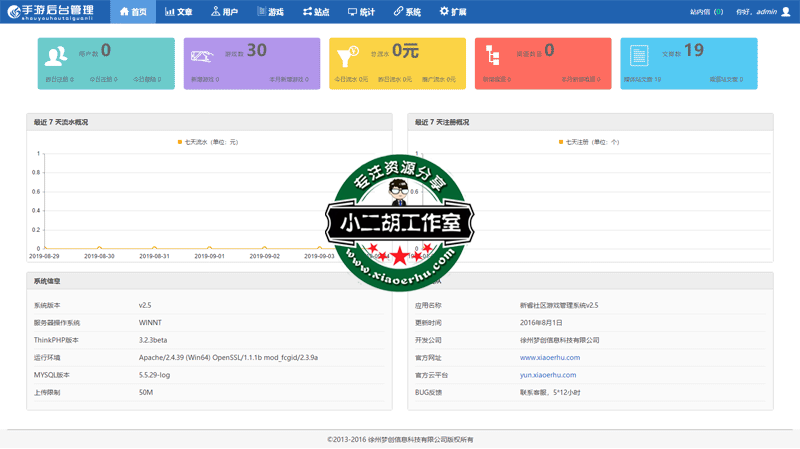
Task: Click the gamepad icon on 游戏数 card
Action: (x=202, y=56)
